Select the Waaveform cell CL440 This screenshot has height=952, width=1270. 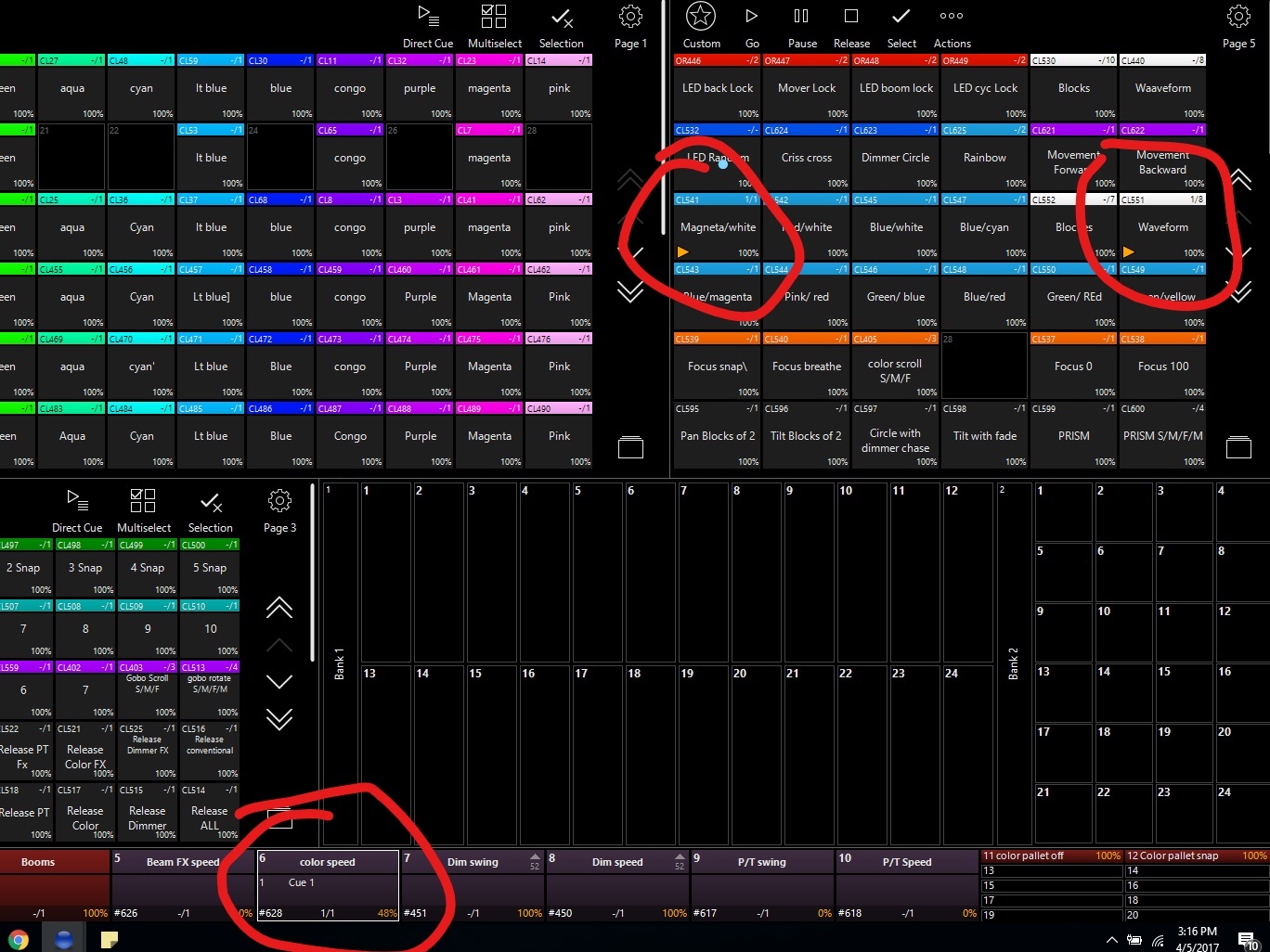click(1162, 87)
